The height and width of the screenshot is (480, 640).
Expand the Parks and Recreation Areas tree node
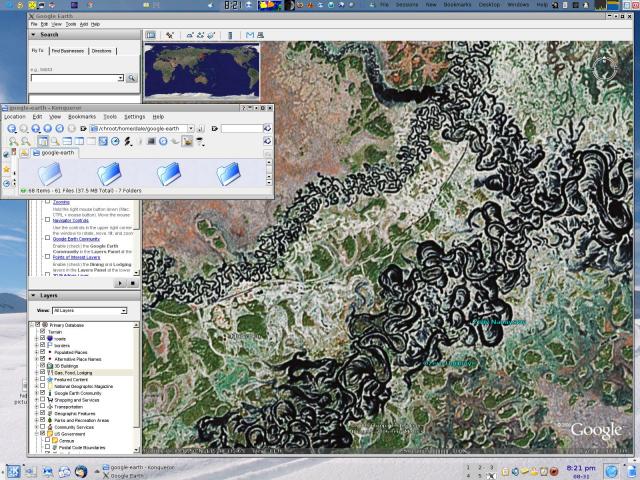(36, 420)
